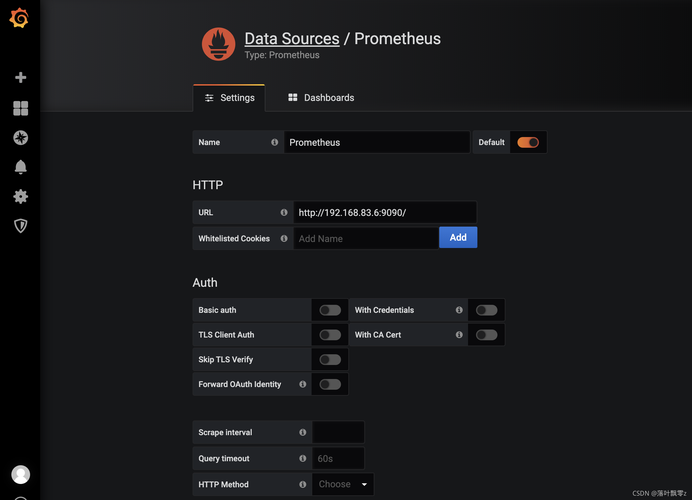Click the HTTP section heading
Screen dimensions: 692x500
[x=207, y=184]
